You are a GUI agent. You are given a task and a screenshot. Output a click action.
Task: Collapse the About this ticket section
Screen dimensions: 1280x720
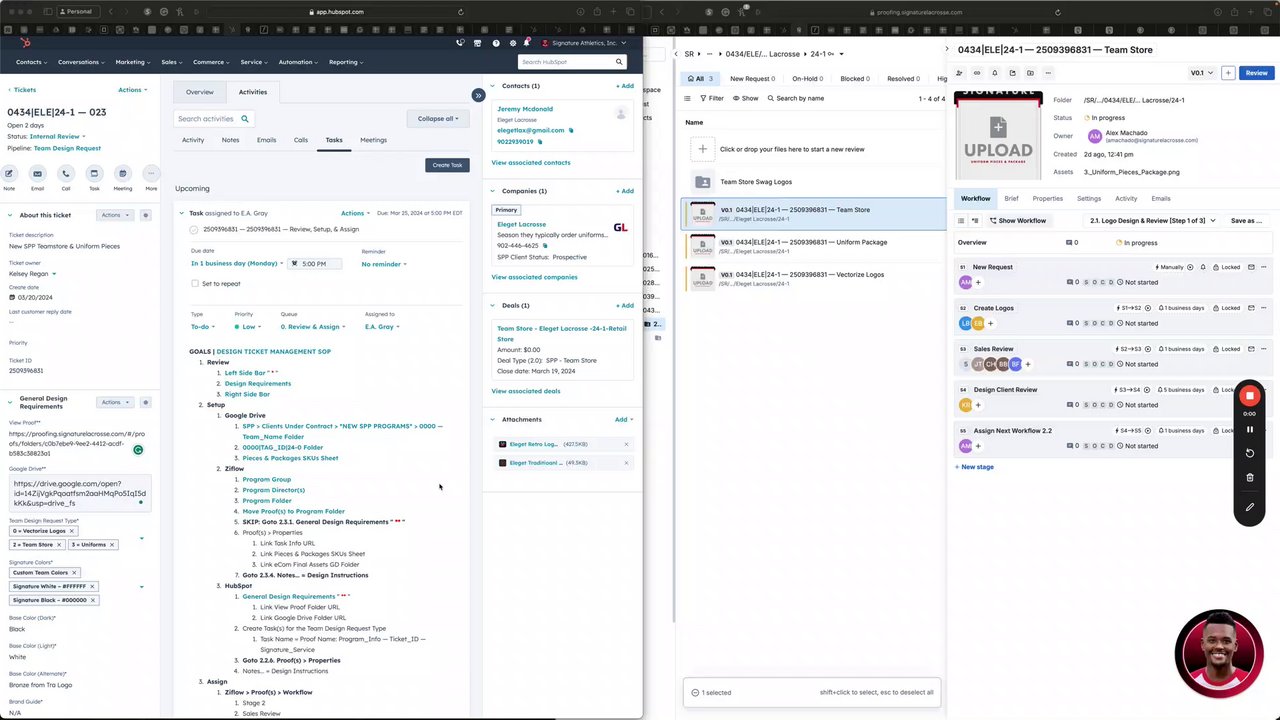(11, 215)
